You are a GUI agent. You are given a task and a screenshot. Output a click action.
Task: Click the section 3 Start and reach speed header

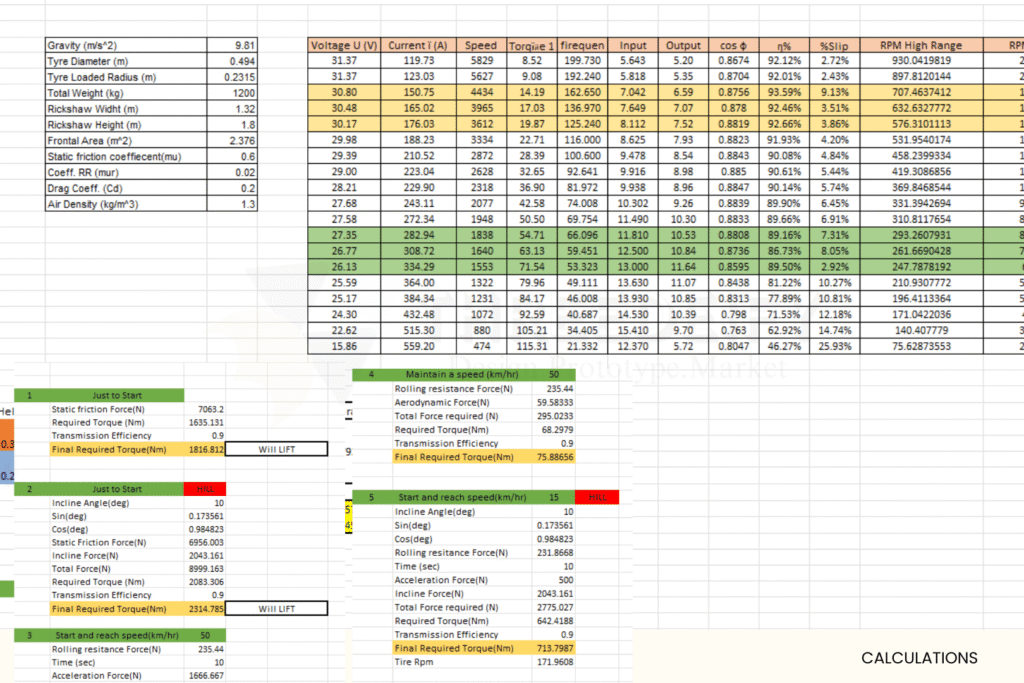117,635
